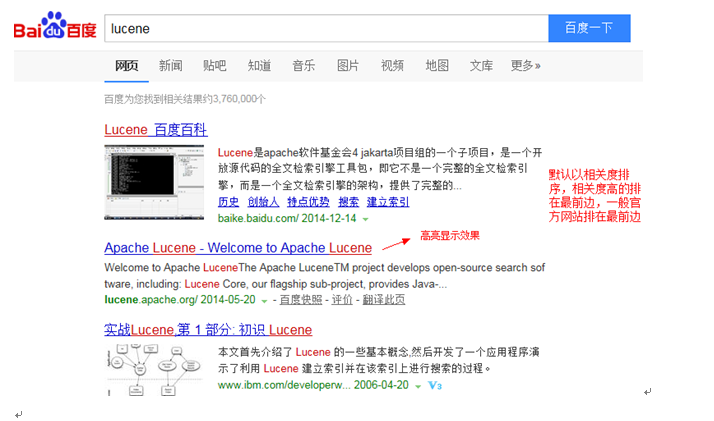Open the 实战Lucene 第1部分 result link
The image size is (714, 421).
[208, 330]
